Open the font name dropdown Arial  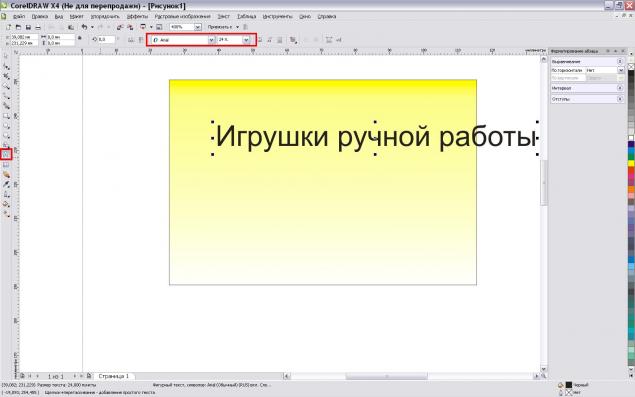[x=211, y=40]
